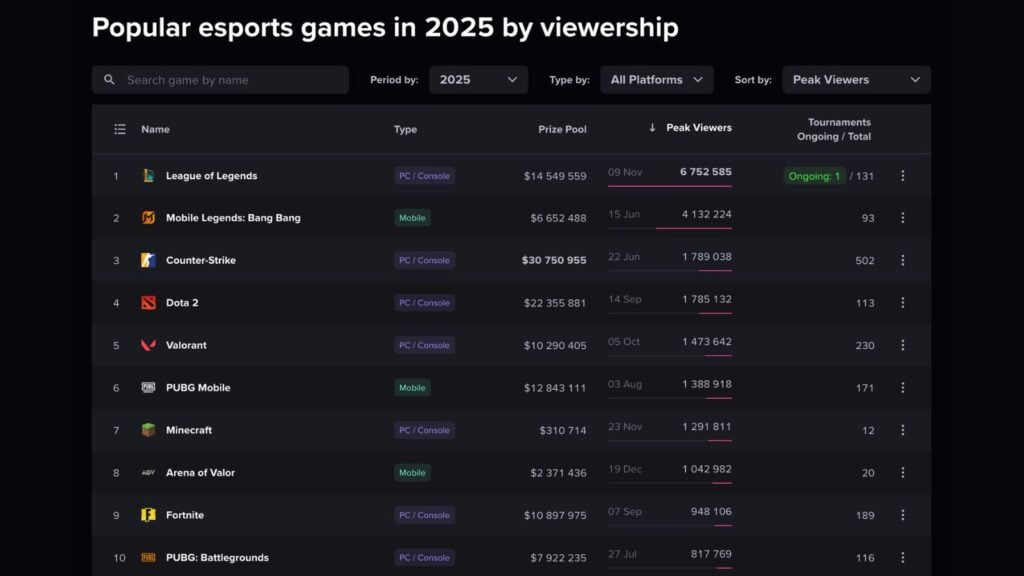Viewport: 1024px width, 576px height.
Task: Click the PUBG: Battlegrounds icon
Action: point(150,557)
